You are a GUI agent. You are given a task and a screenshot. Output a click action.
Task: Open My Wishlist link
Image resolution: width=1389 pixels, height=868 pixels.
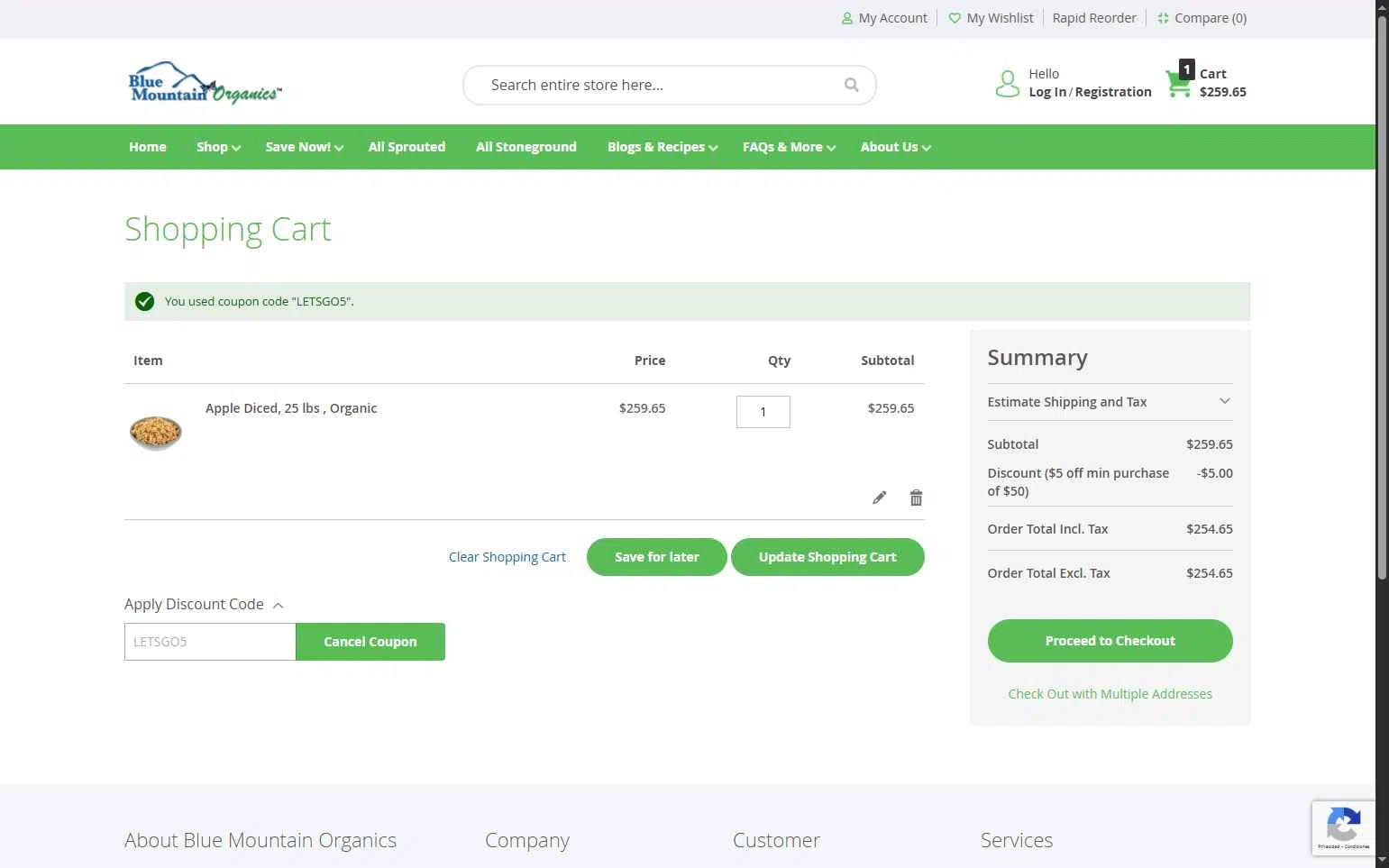[991, 18]
